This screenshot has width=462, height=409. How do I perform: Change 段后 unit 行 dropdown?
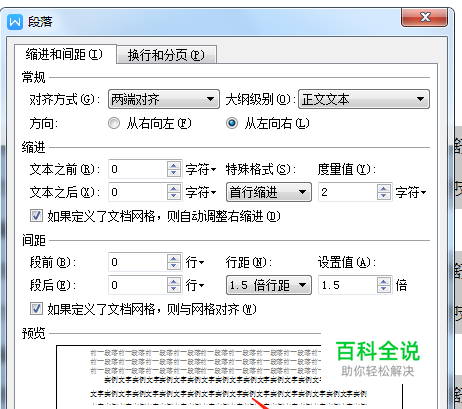click(x=195, y=285)
